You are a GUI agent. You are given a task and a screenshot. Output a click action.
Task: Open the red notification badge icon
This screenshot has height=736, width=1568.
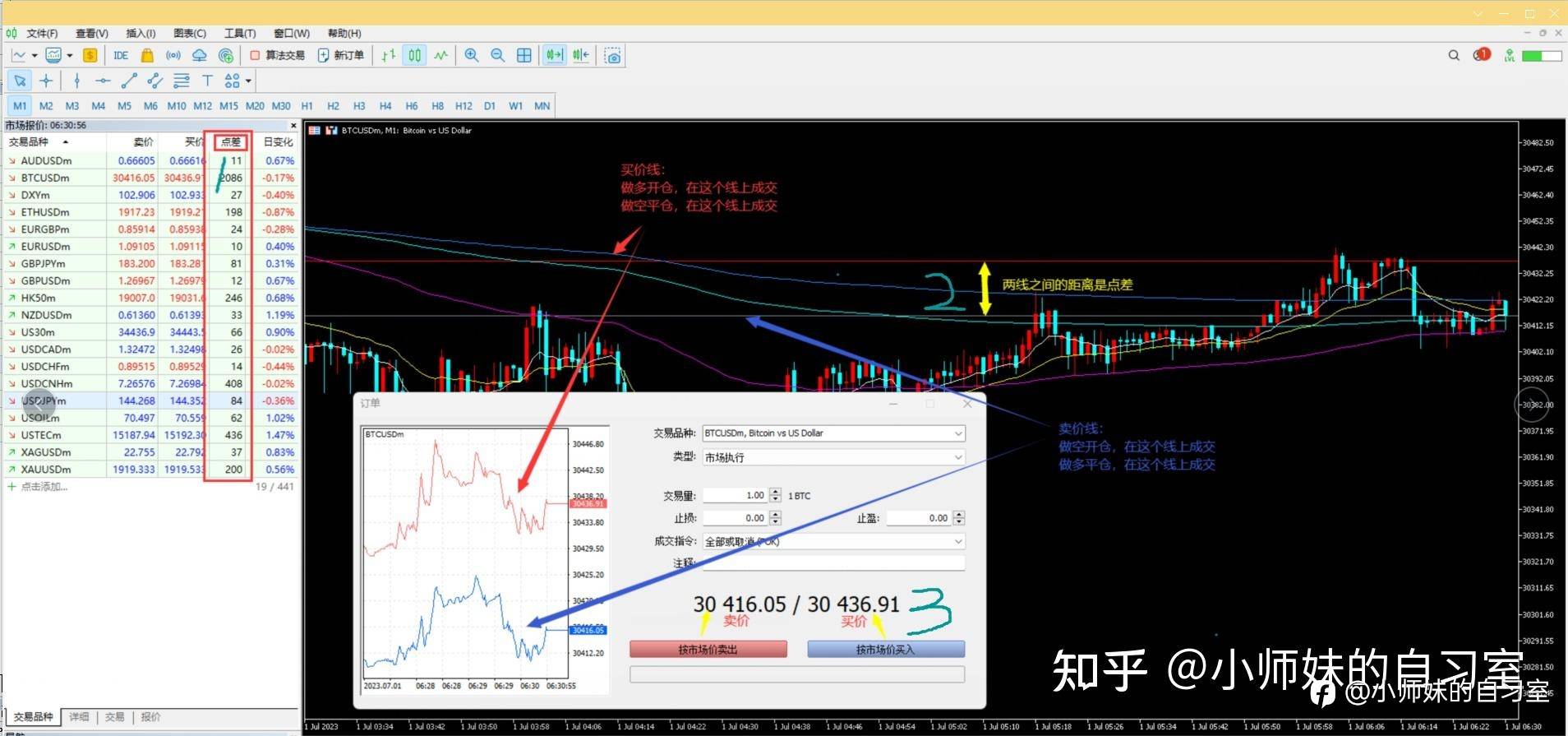[1482, 54]
